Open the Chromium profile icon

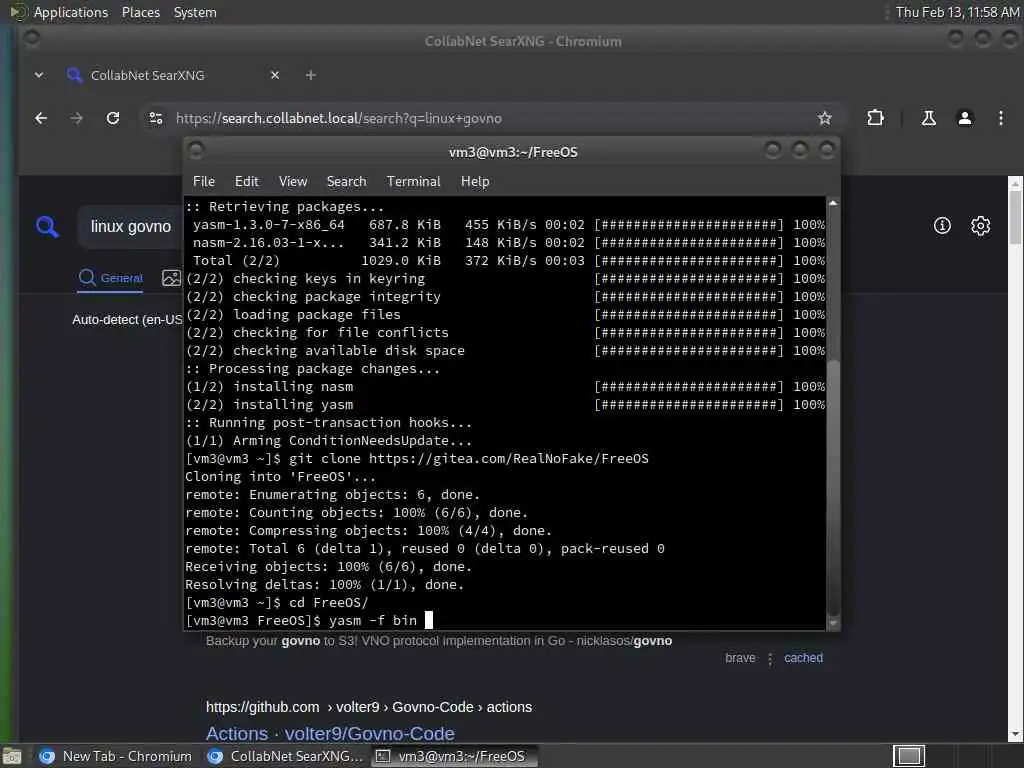[x=965, y=118]
